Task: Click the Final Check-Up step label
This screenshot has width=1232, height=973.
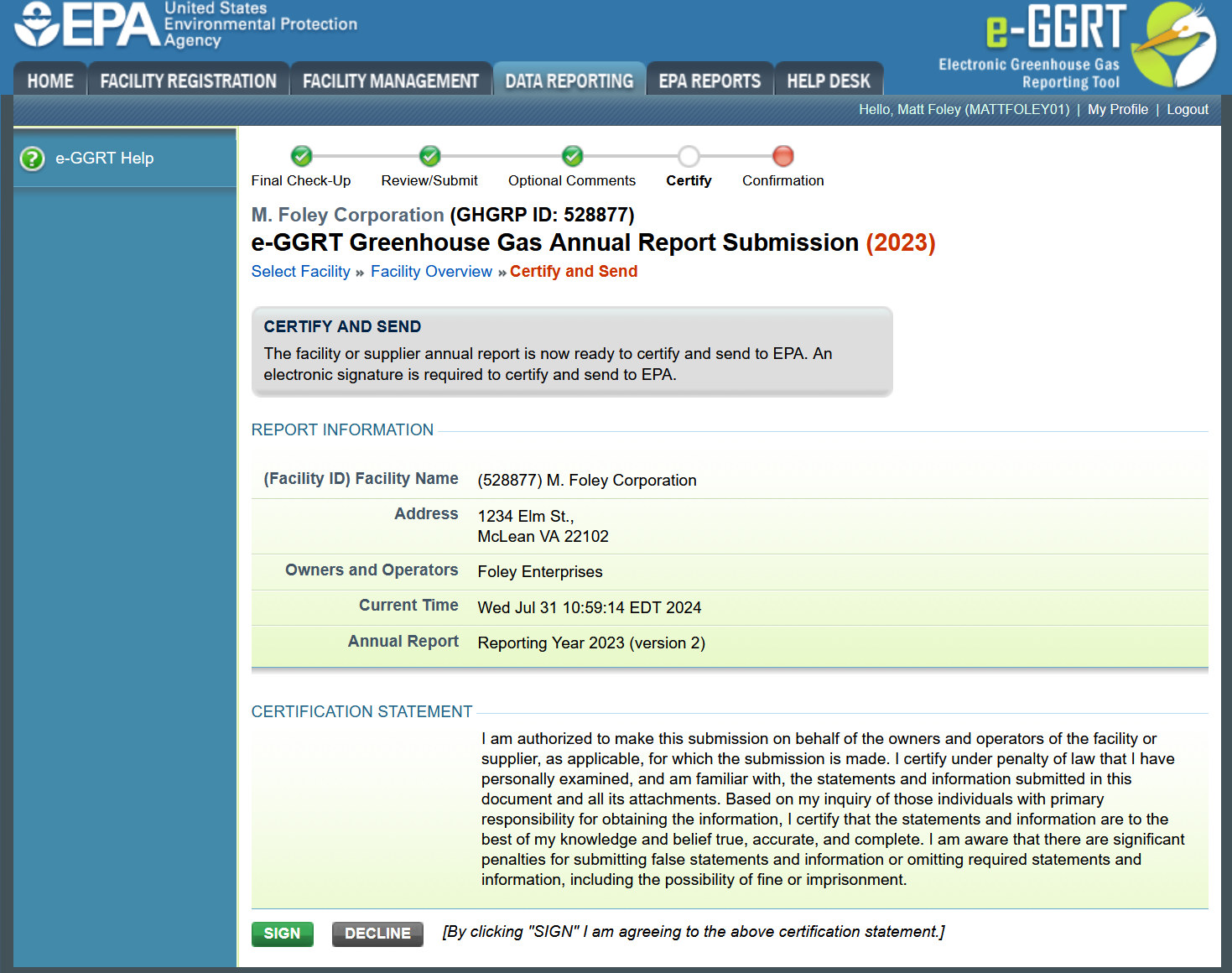Action: (x=301, y=180)
